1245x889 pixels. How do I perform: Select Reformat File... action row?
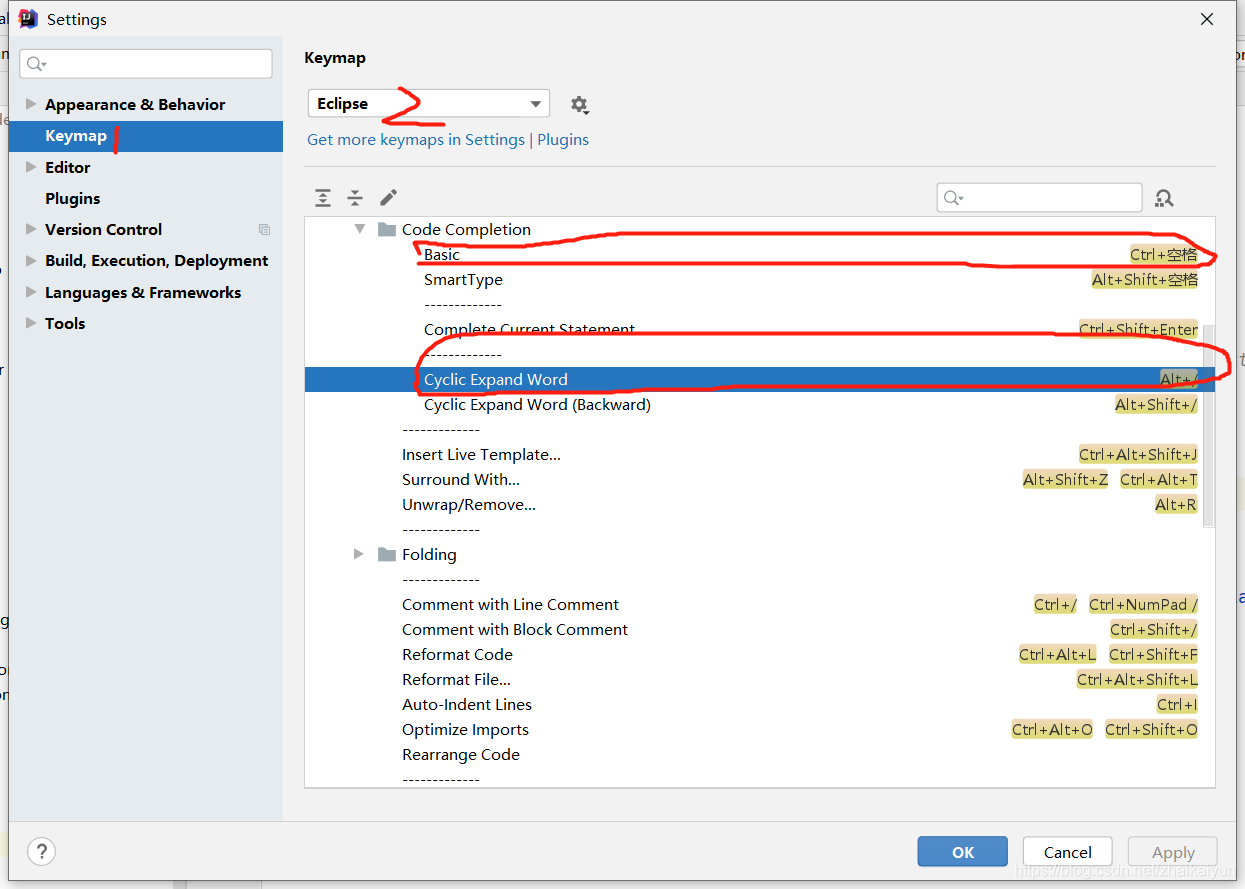coord(760,680)
